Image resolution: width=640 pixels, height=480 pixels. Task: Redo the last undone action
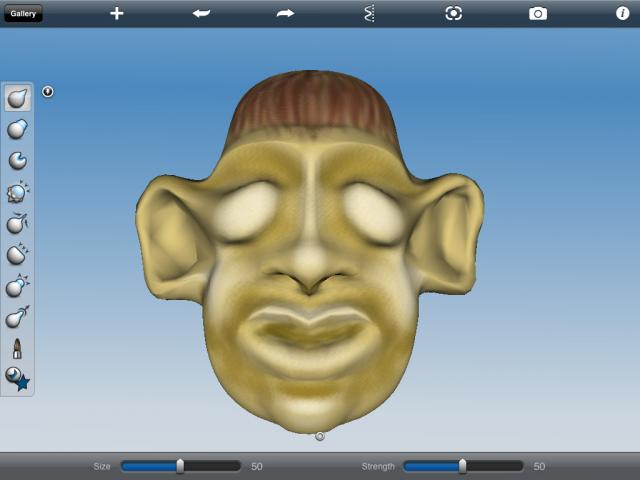tap(285, 14)
